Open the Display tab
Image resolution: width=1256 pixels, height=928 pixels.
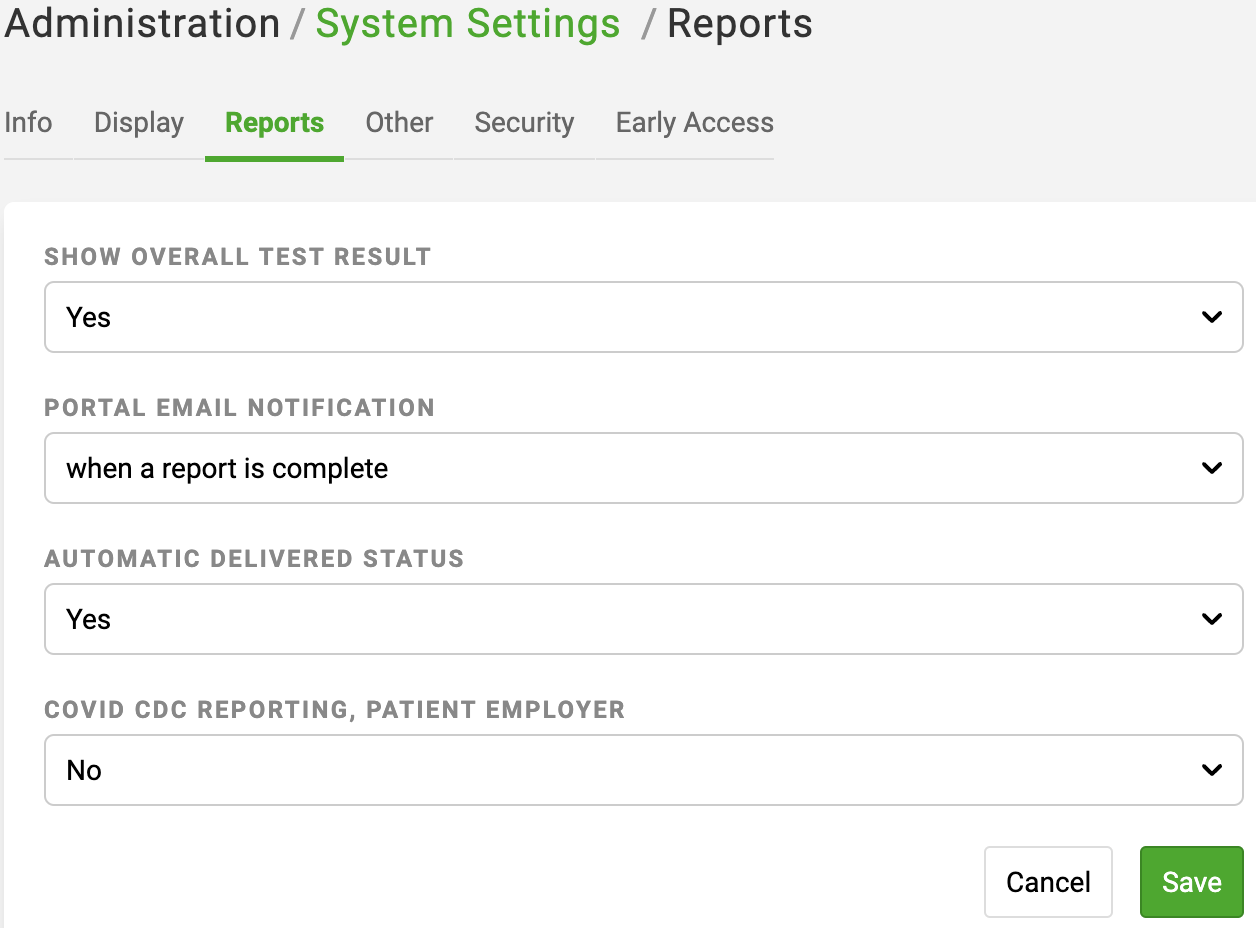(139, 123)
